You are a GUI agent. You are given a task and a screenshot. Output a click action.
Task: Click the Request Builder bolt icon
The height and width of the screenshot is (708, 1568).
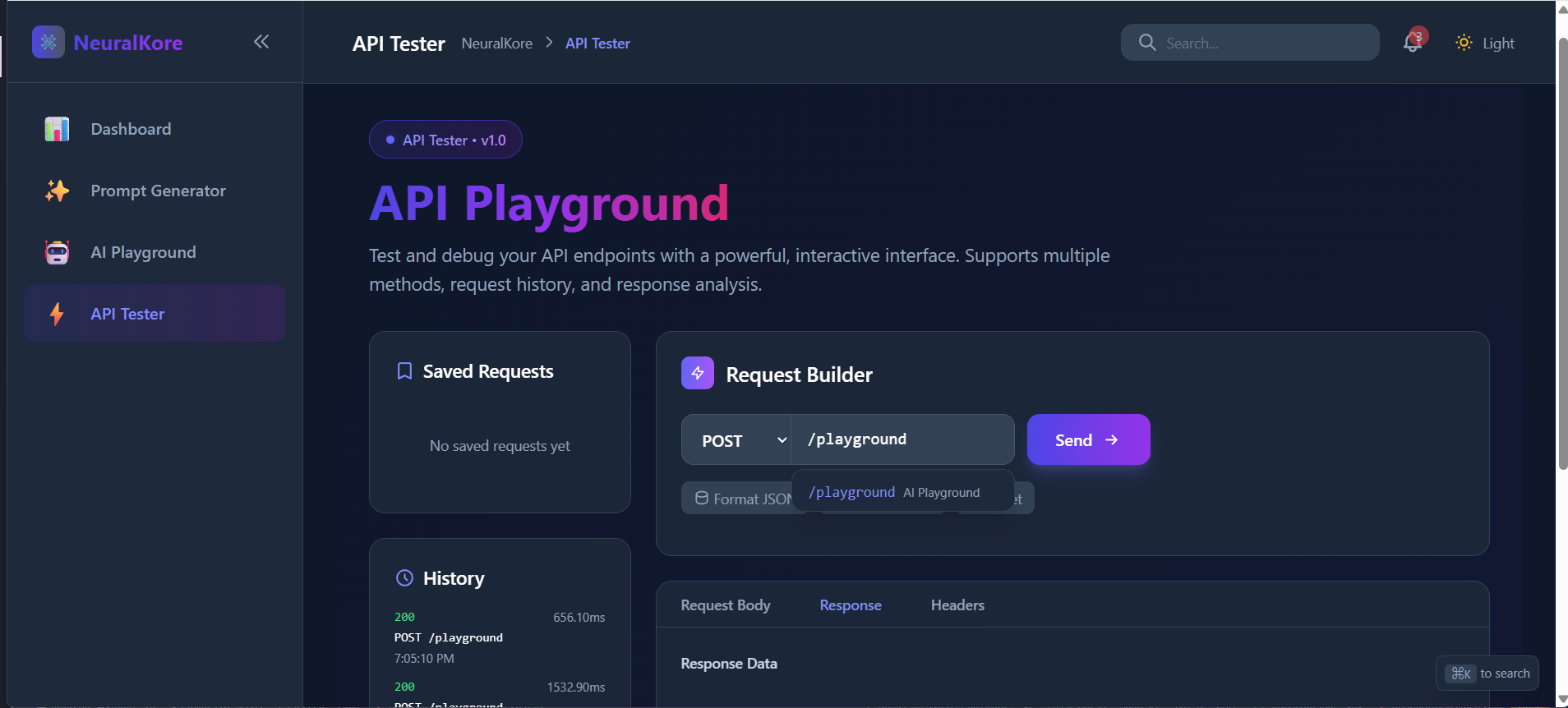tap(698, 373)
